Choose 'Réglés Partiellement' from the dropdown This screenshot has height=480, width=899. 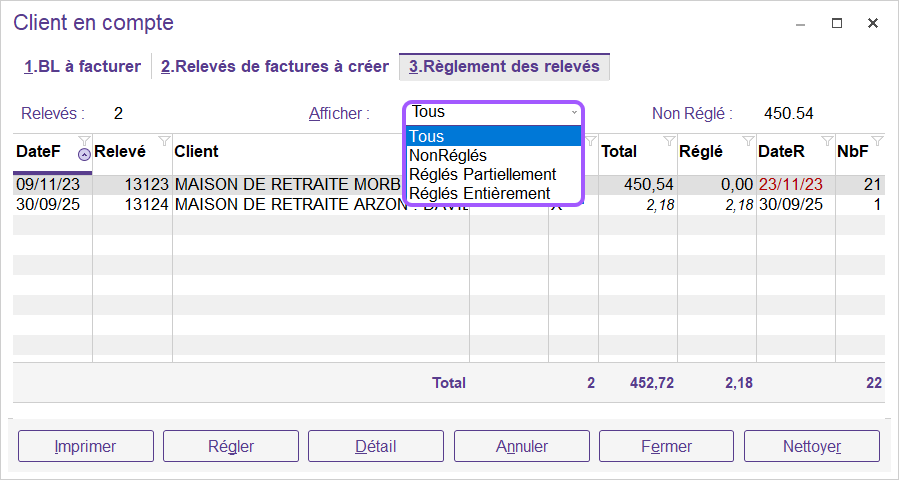[x=482, y=174]
